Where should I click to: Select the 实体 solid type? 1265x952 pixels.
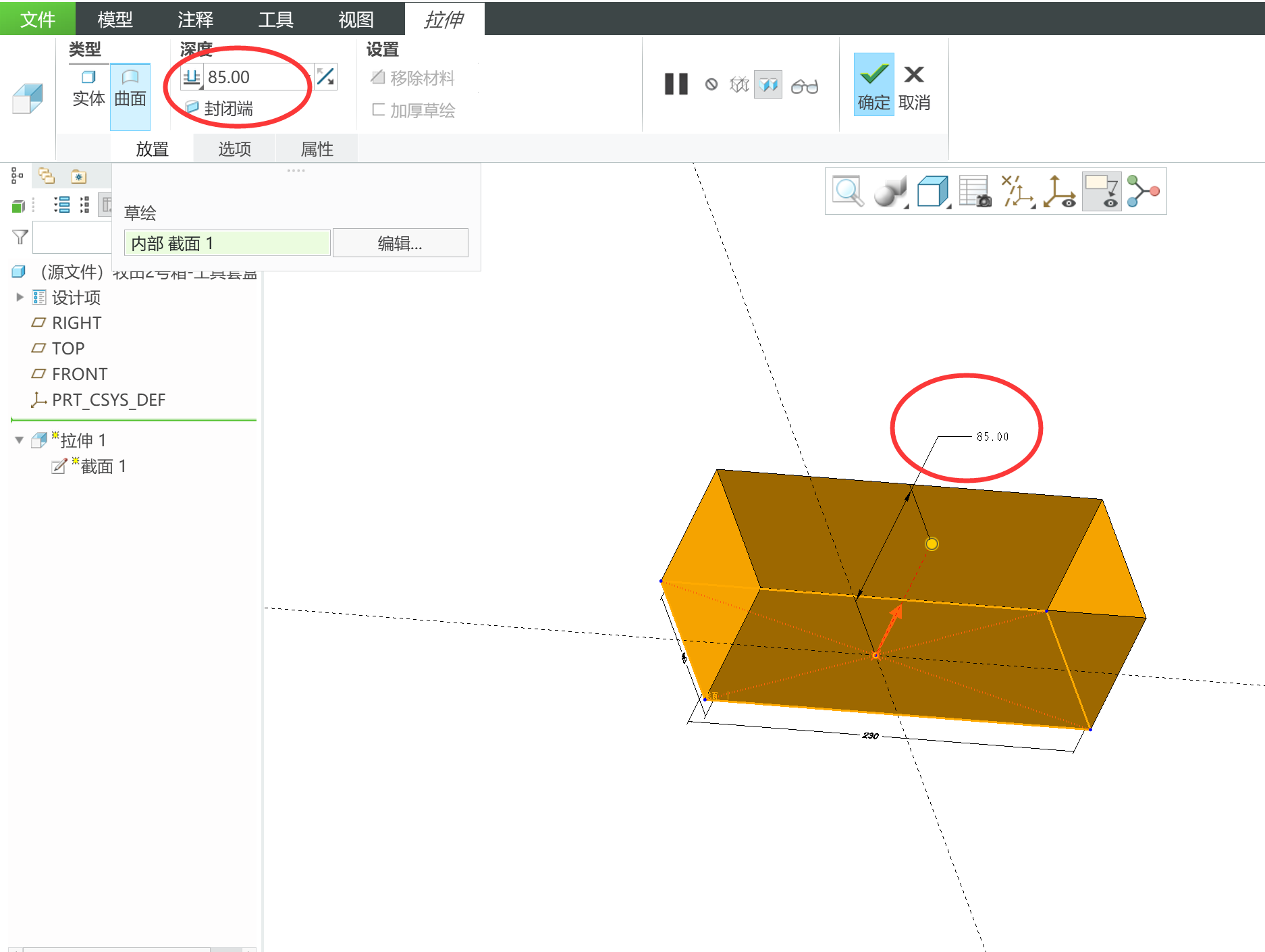coord(88,88)
